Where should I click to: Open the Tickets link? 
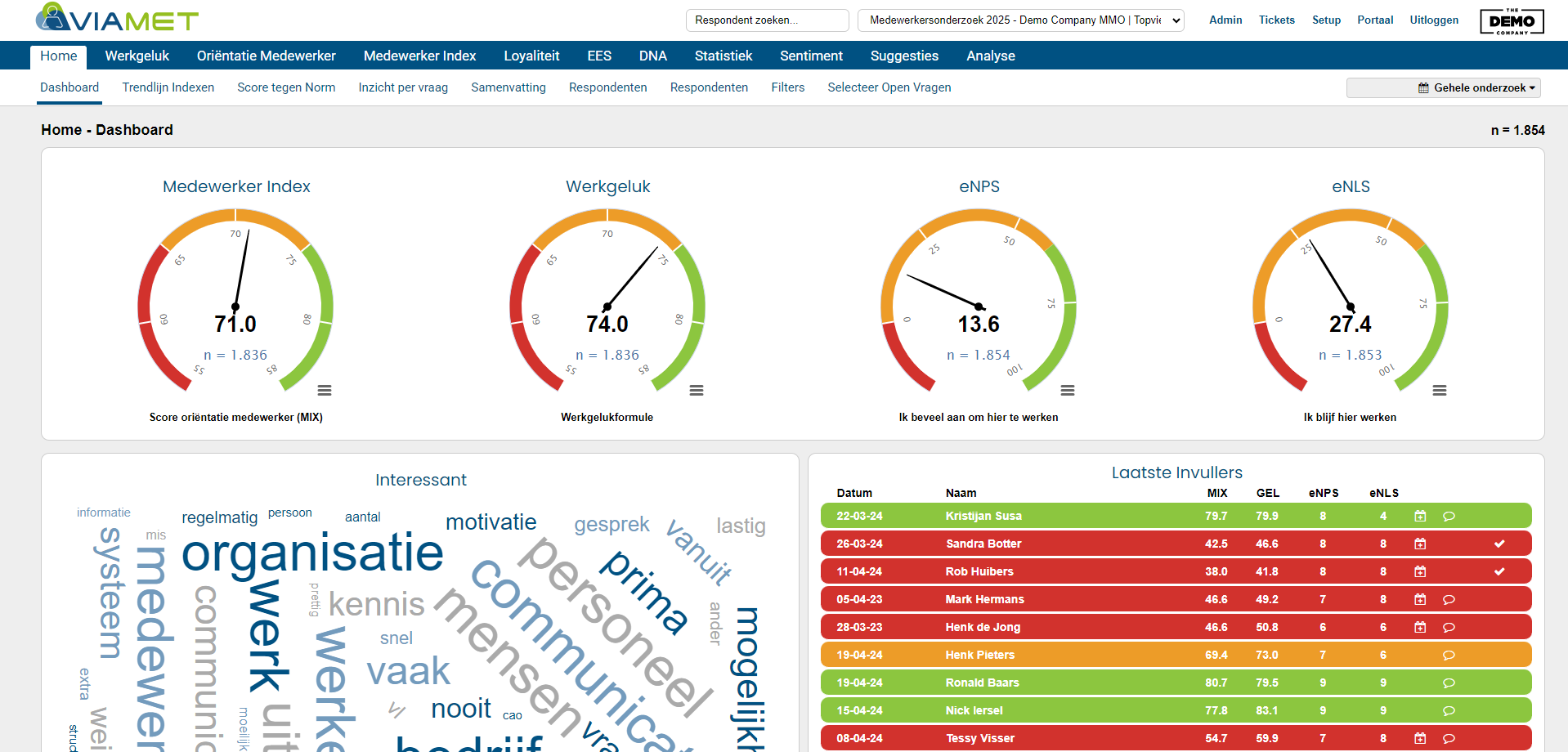(x=1277, y=20)
